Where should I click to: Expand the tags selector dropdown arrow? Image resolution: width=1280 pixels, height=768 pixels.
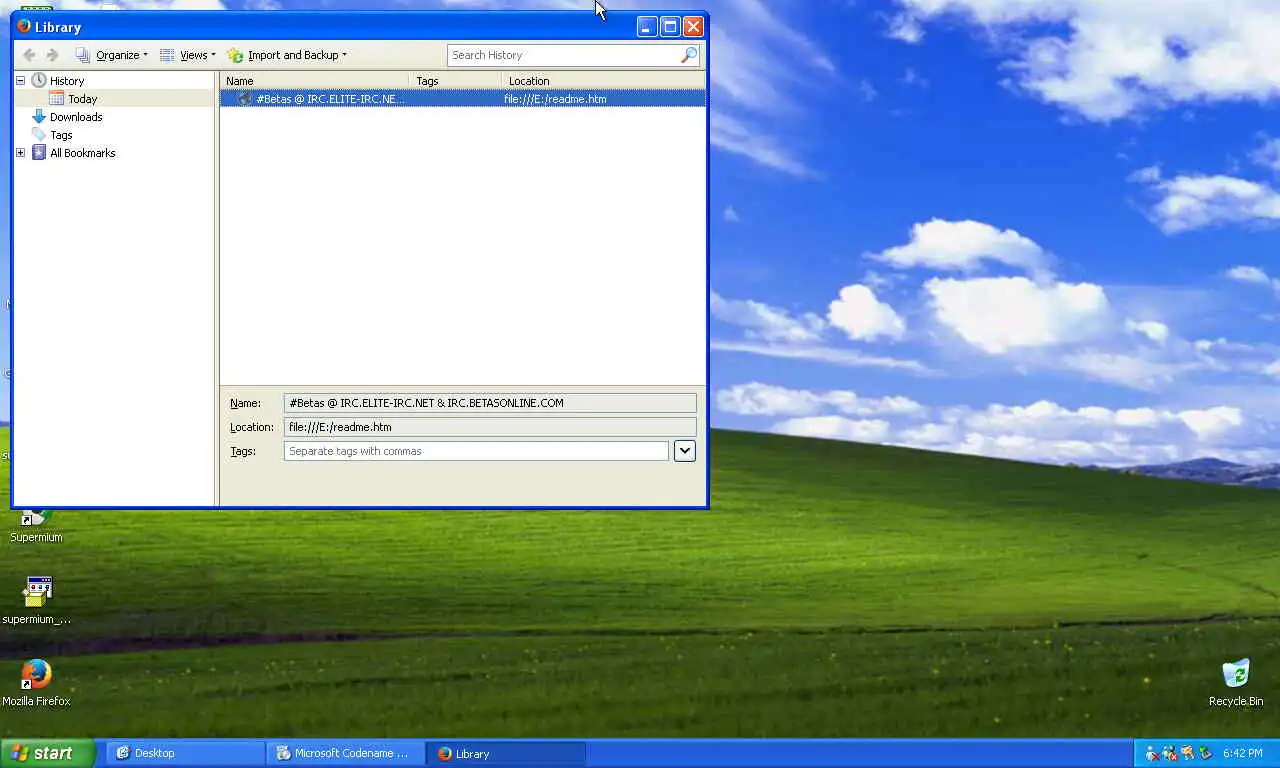(684, 451)
